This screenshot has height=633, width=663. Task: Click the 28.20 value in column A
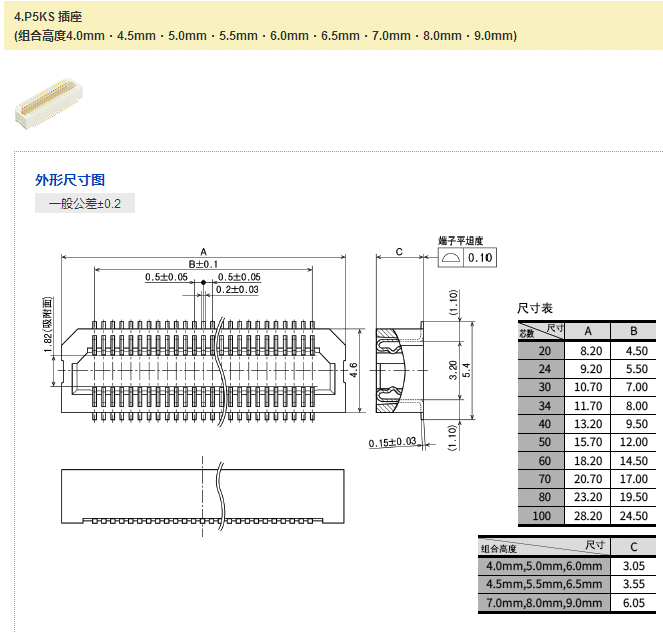pos(590,516)
